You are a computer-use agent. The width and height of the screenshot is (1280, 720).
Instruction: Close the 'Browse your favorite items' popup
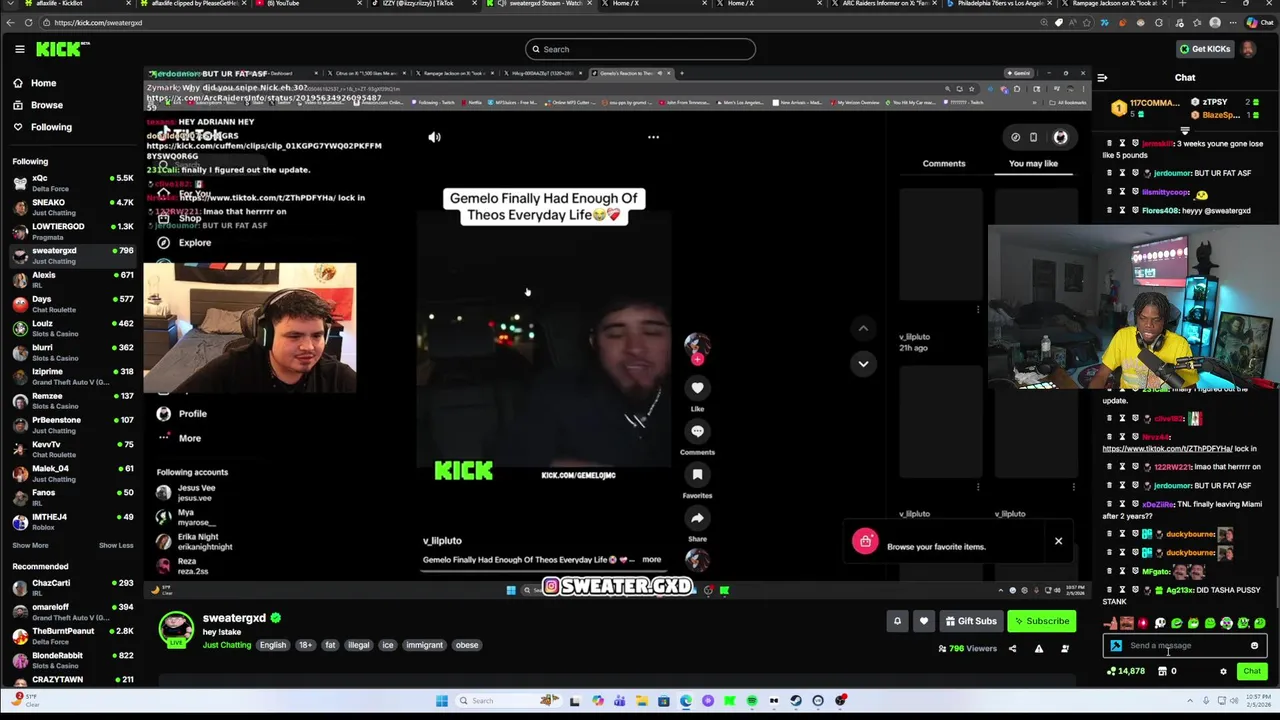click(1058, 541)
